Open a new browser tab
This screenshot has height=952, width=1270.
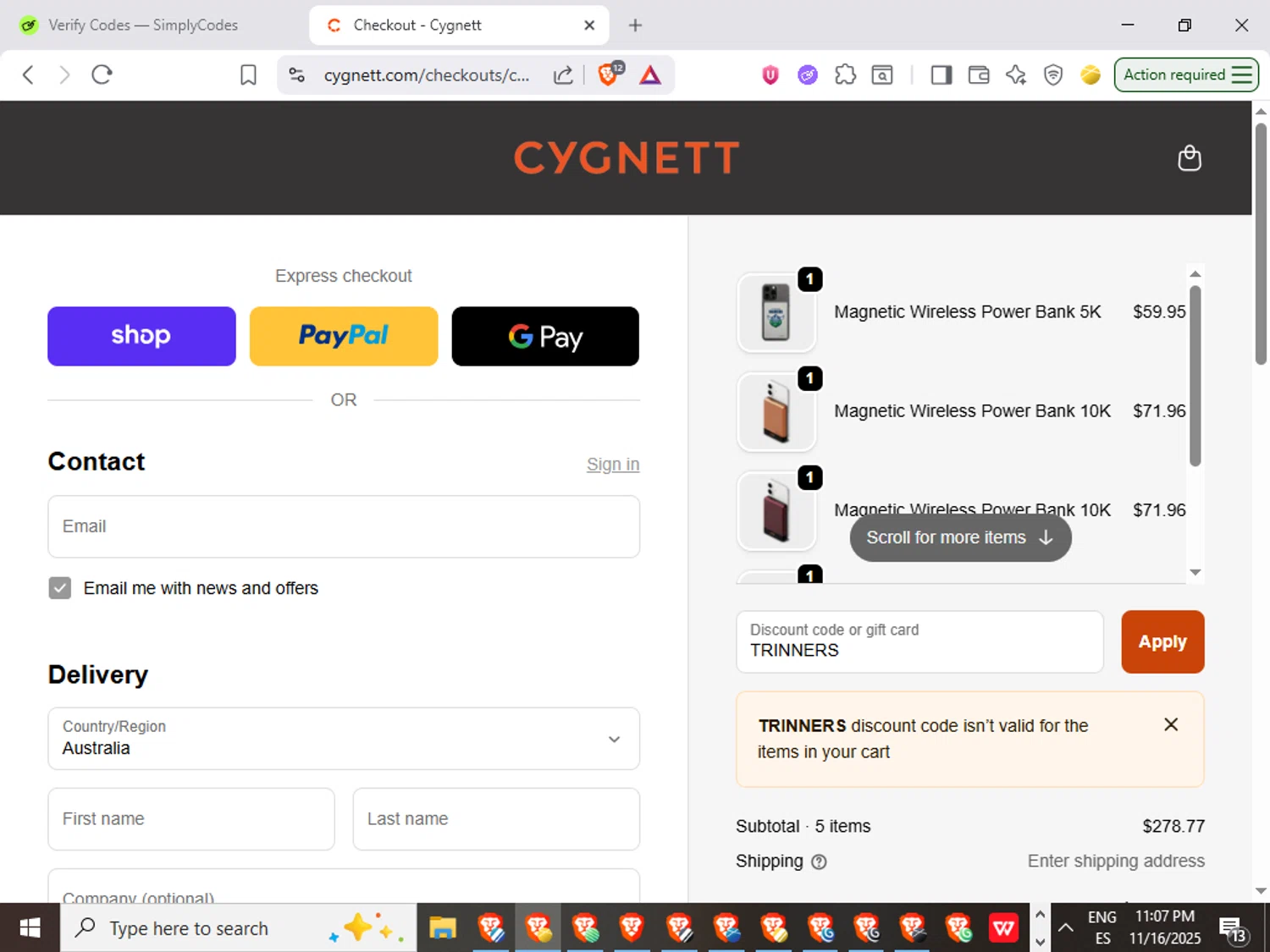coord(635,25)
